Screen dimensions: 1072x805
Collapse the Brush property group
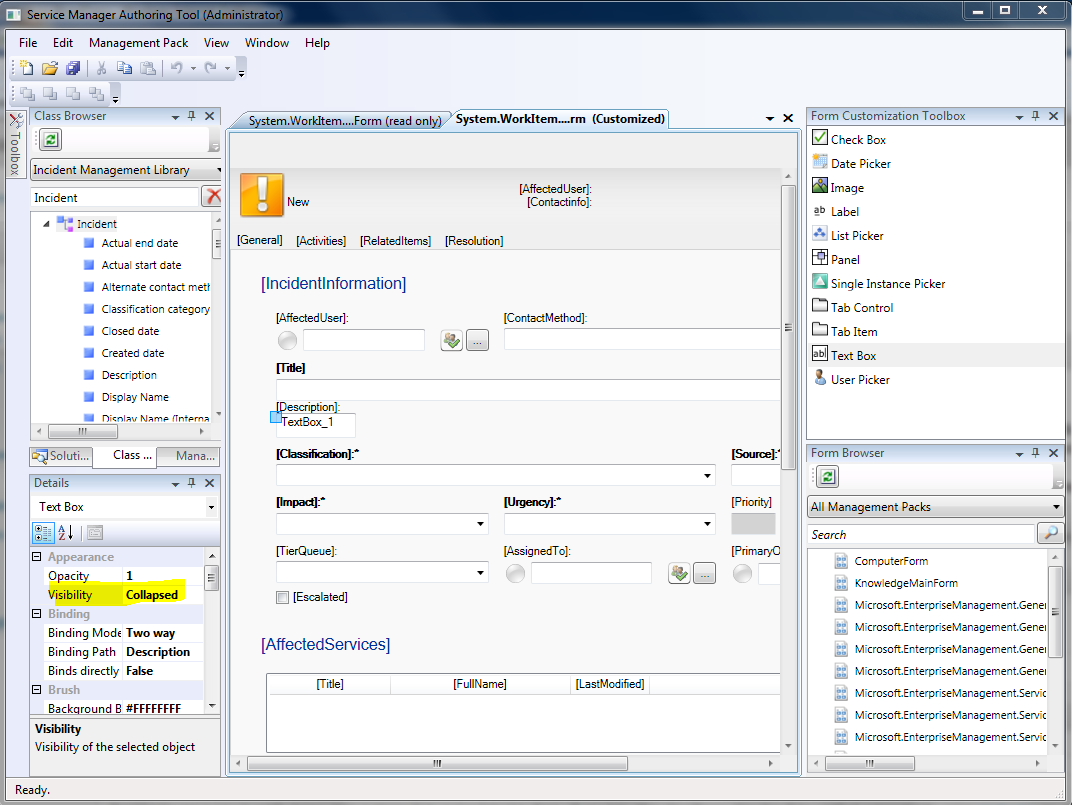coord(37,689)
